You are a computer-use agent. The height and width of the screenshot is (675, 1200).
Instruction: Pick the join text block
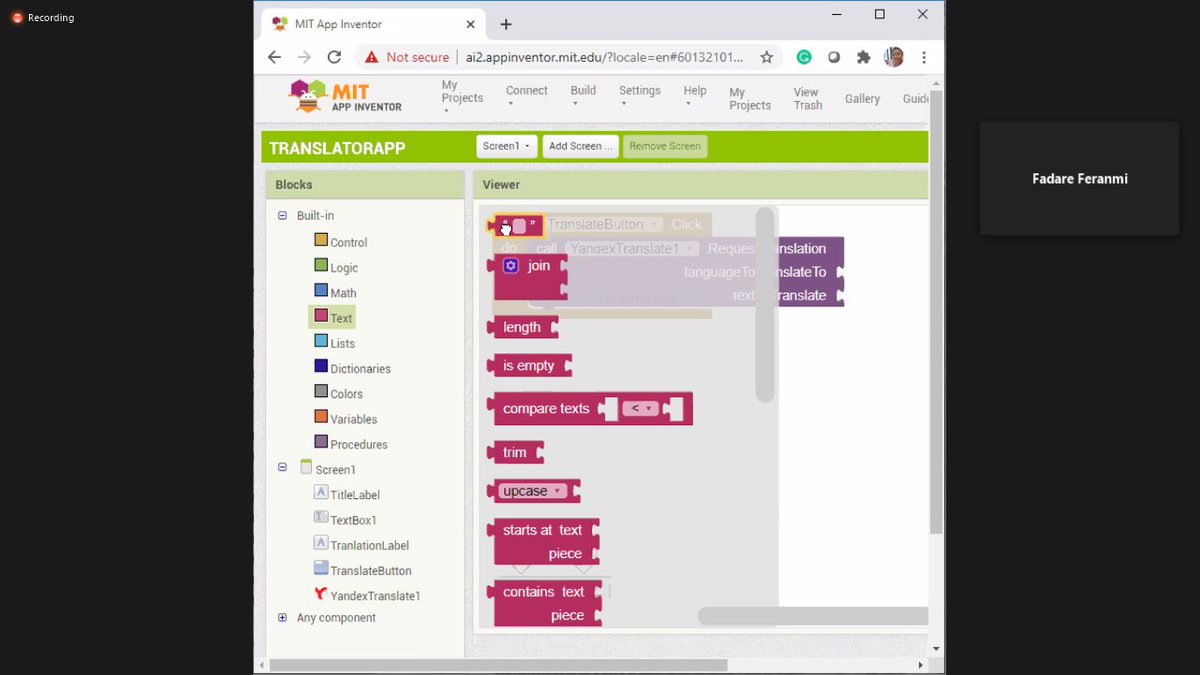click(529, 277)
